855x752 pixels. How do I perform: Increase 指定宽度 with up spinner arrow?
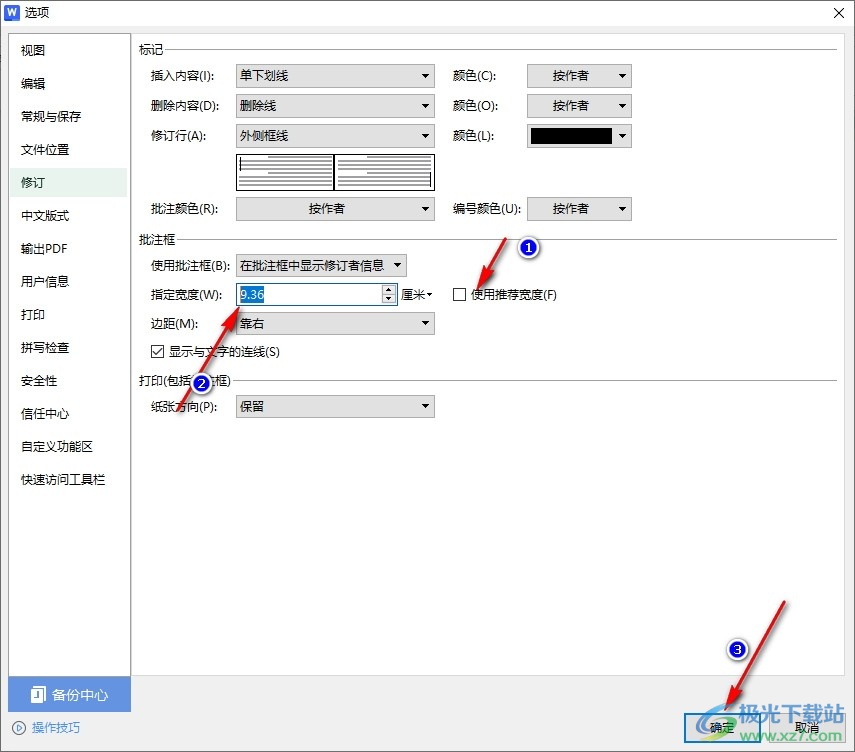389,290
